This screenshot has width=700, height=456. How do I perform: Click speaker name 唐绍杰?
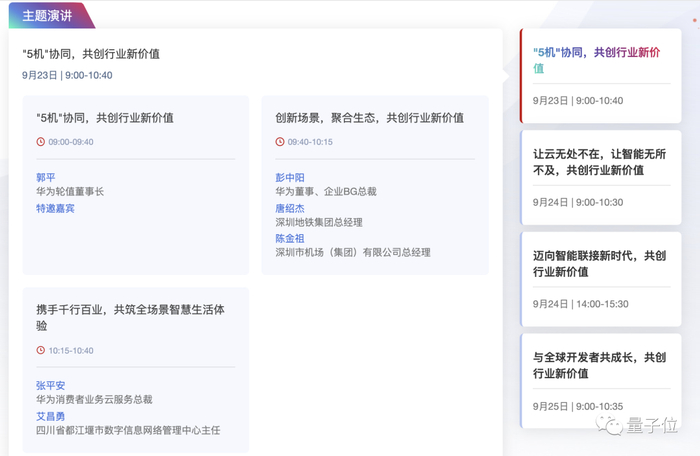click(290, 208)
